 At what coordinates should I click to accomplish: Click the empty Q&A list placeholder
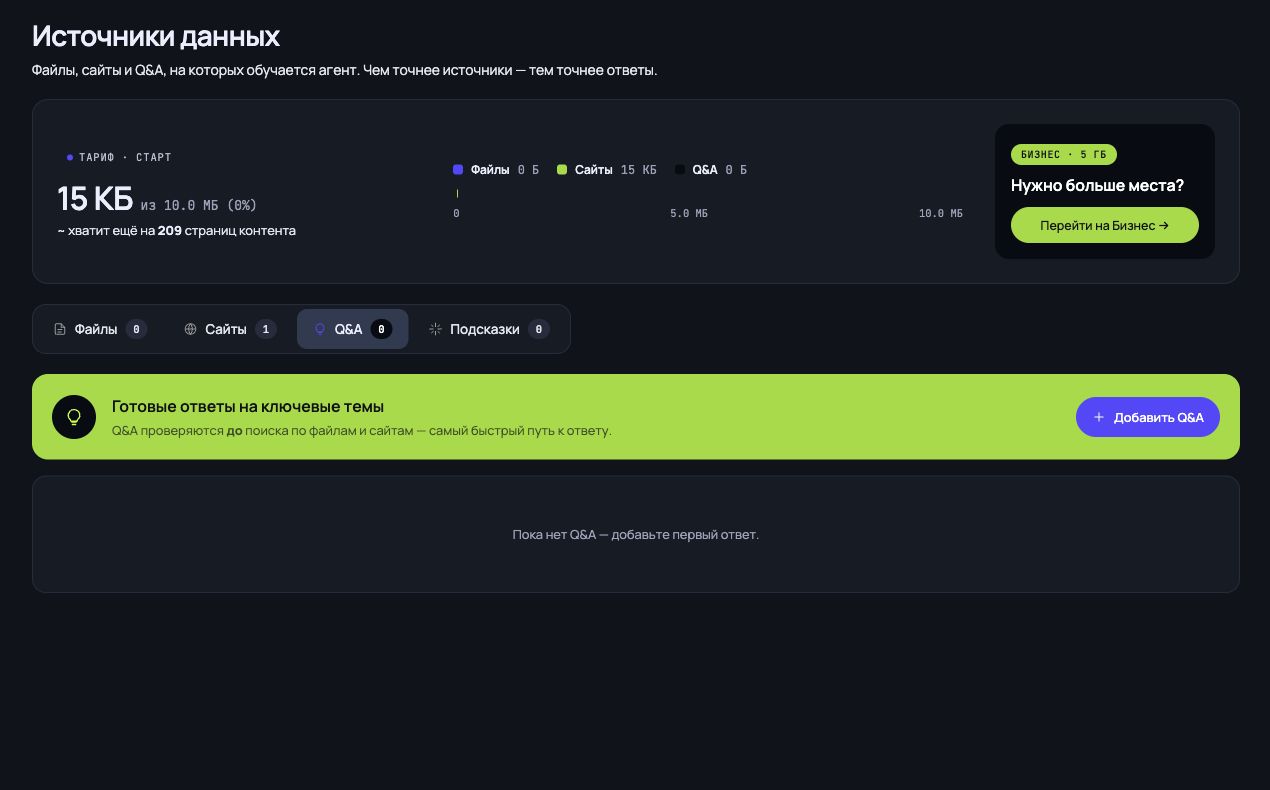[x=636, y=534]
